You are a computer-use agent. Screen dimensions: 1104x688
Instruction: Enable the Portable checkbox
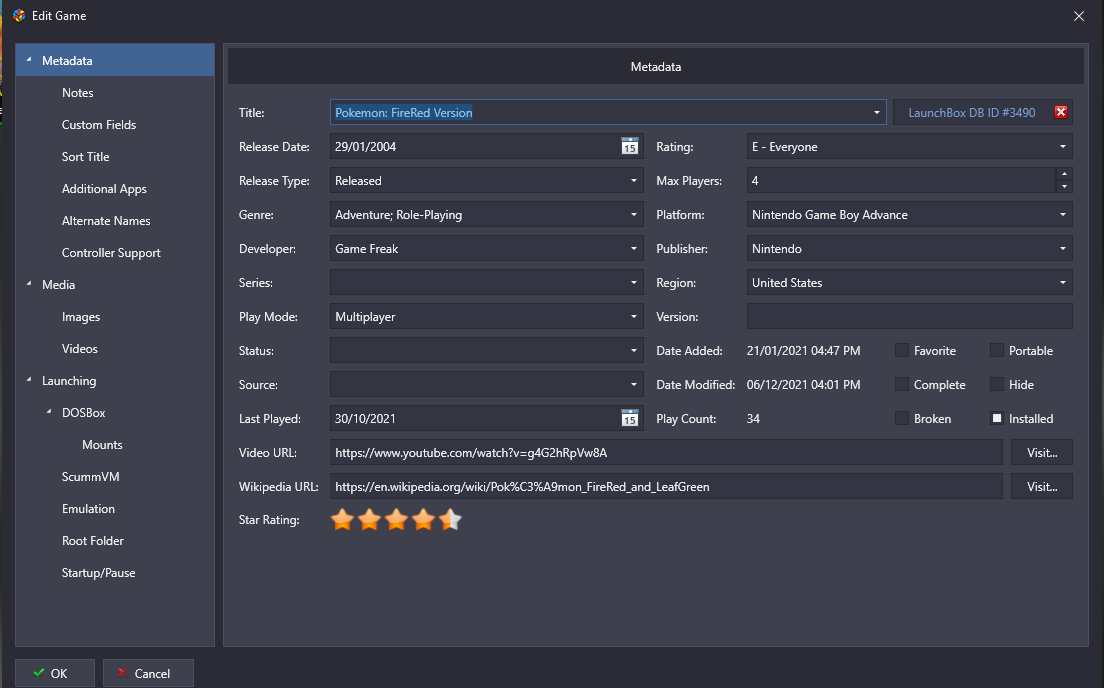coord(996,351)
